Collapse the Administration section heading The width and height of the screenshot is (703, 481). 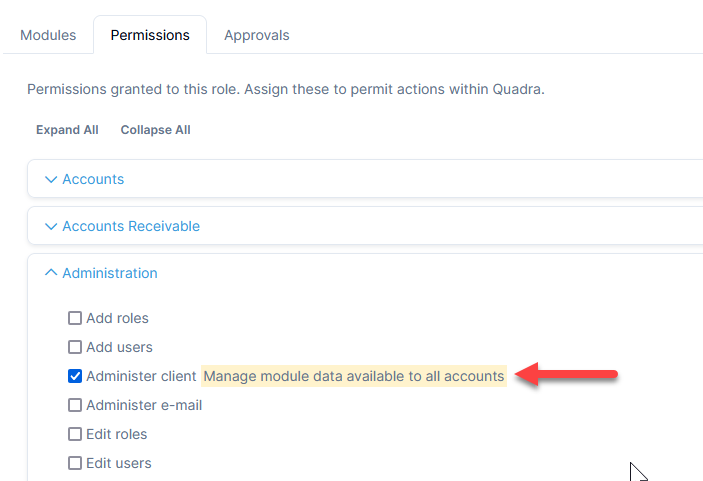click(110, 273)
